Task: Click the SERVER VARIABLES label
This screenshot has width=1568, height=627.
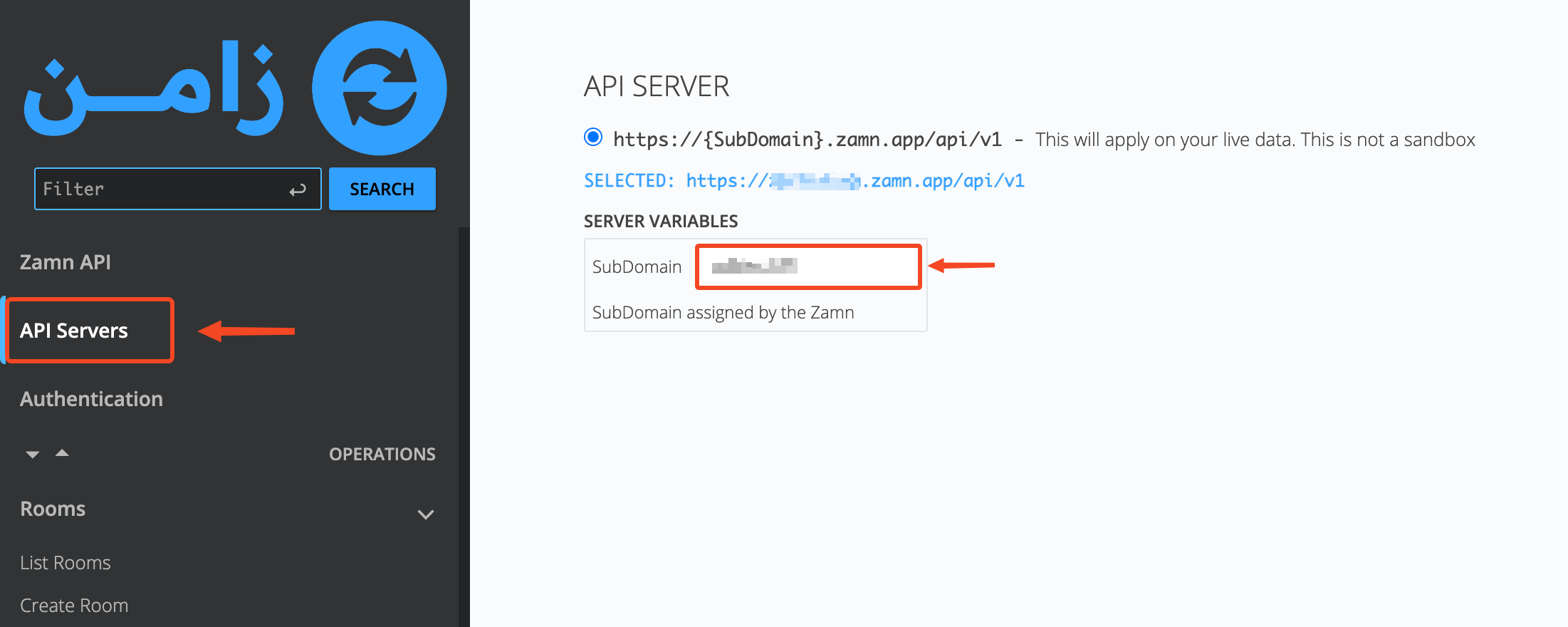Action: [x=661, y=222]
